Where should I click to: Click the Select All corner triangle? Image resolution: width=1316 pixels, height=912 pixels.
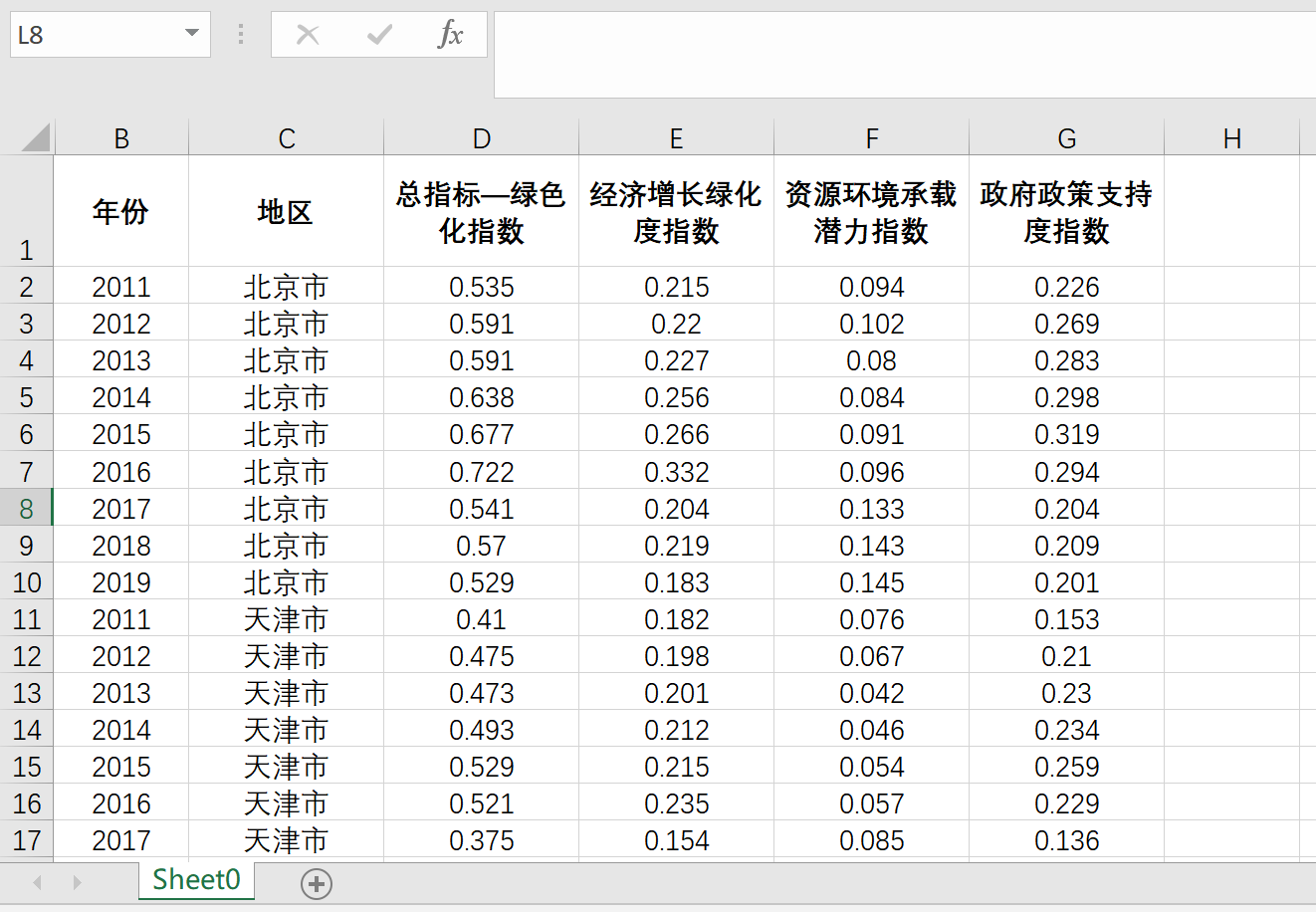coord(35,137)
